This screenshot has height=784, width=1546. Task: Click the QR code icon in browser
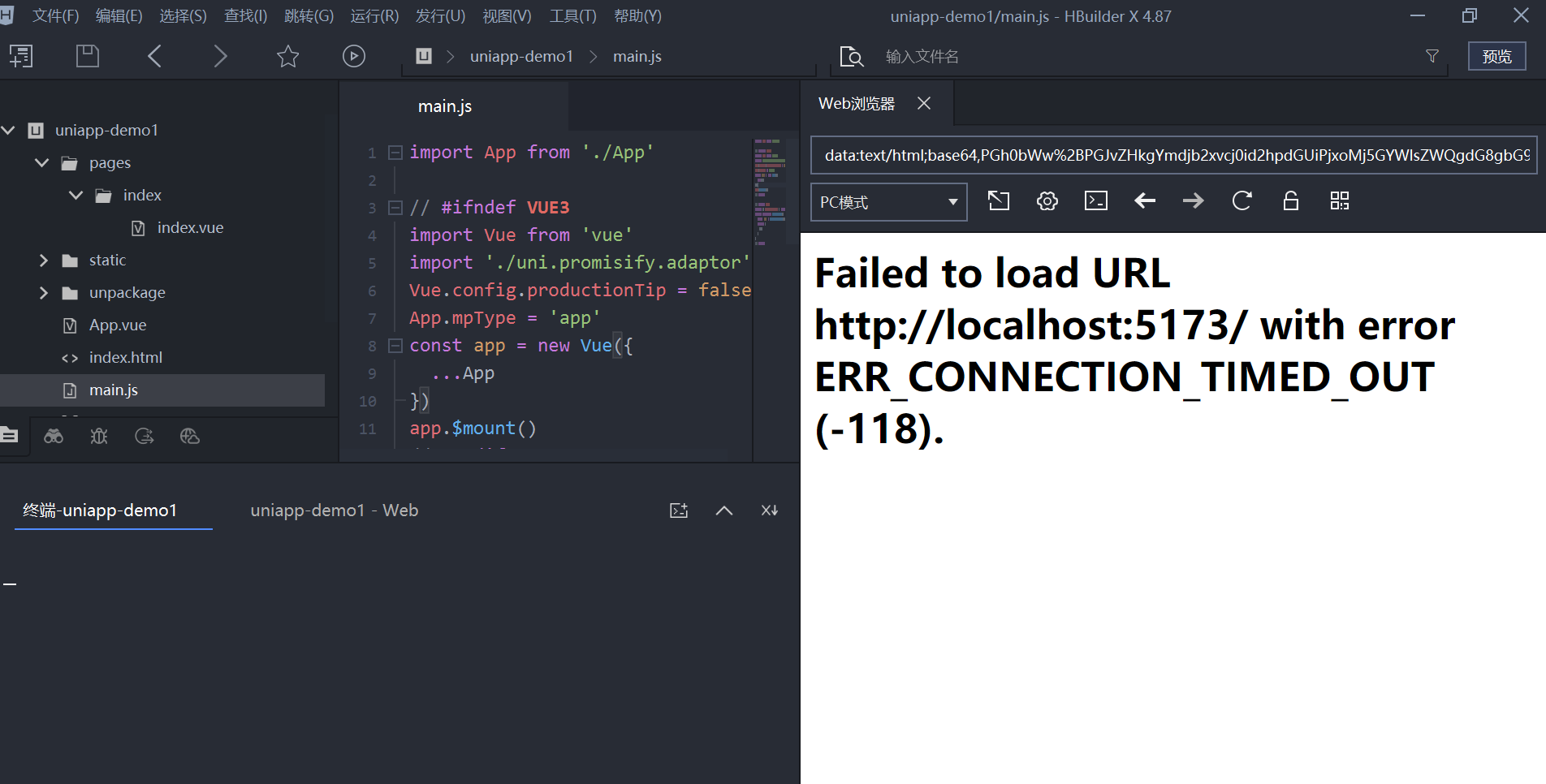[1340, 201]
